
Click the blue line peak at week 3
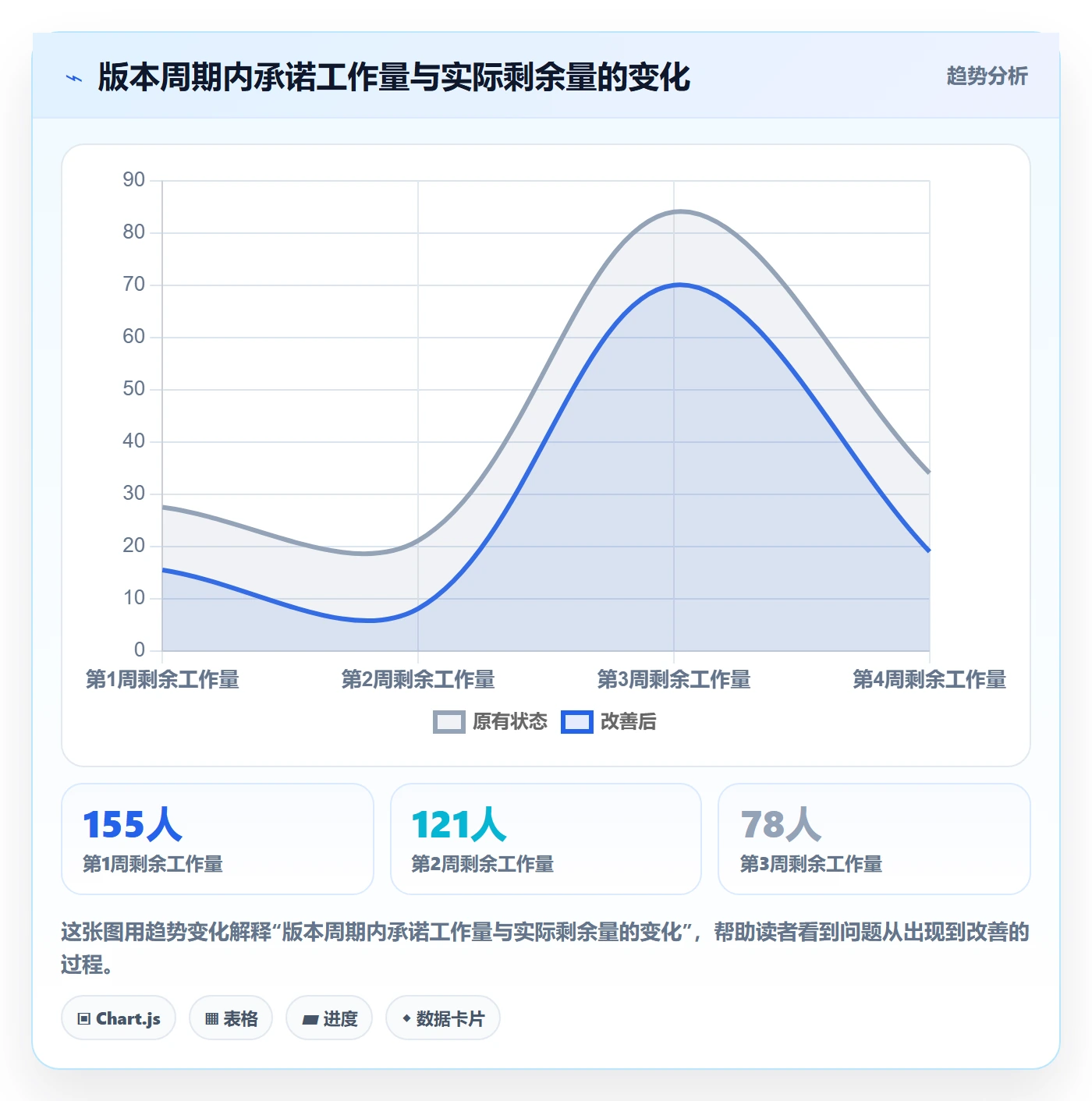[679, 285]
